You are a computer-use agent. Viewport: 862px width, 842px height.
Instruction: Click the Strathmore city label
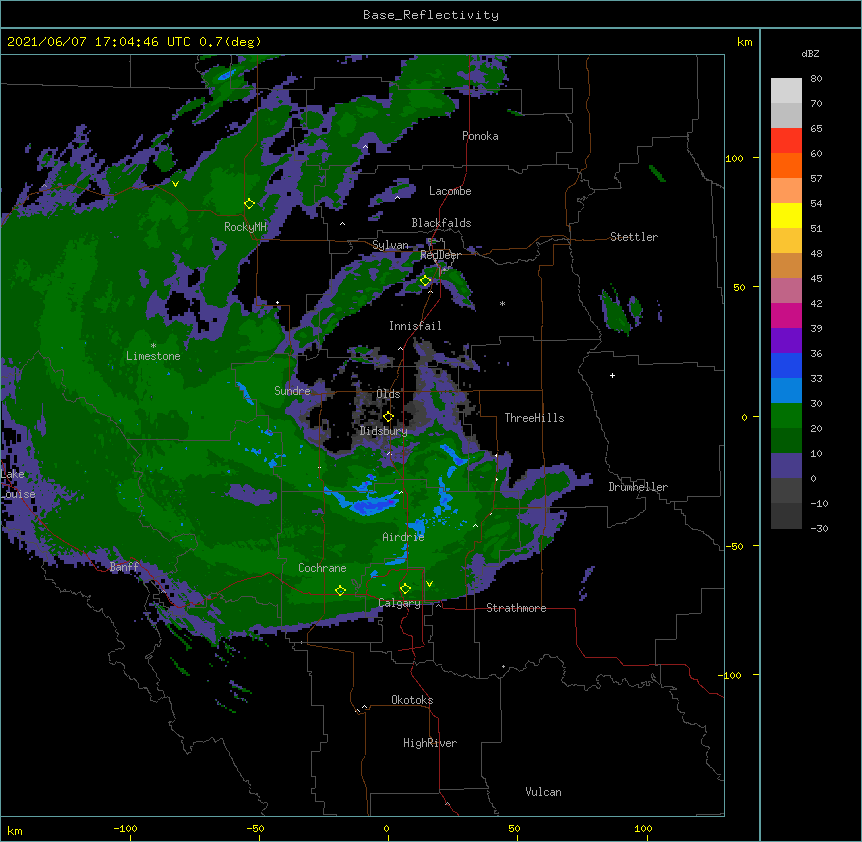[516, 608]
